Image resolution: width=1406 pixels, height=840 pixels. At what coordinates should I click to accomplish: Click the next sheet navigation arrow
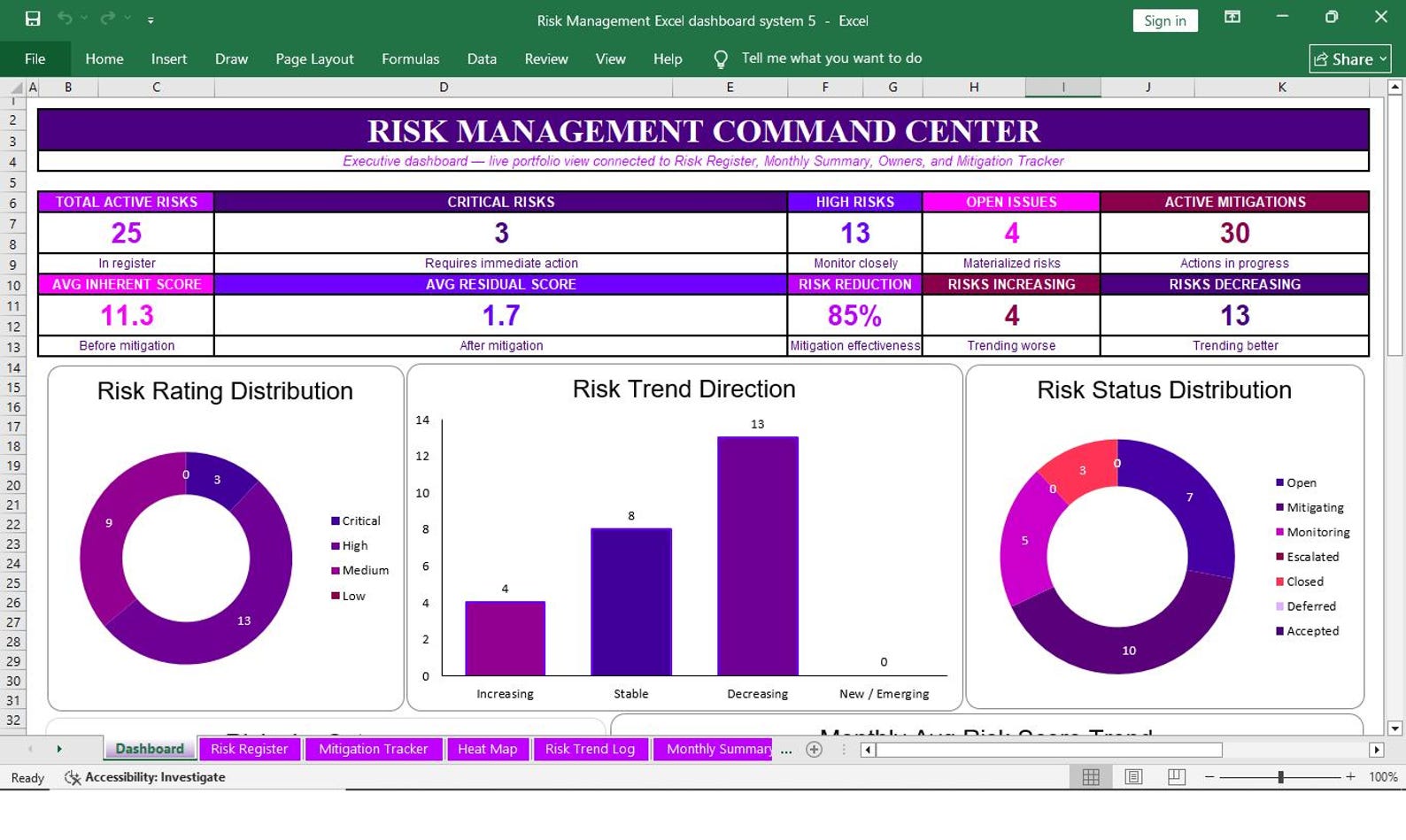(x=59, y=749)
